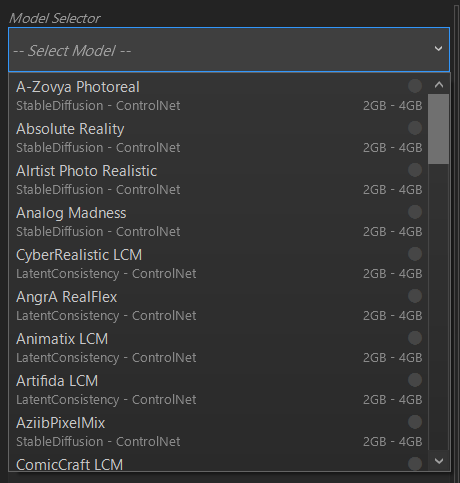Click status circle beside Animatix LCM
The image size is (460, 483).
(x=415, y=338)
